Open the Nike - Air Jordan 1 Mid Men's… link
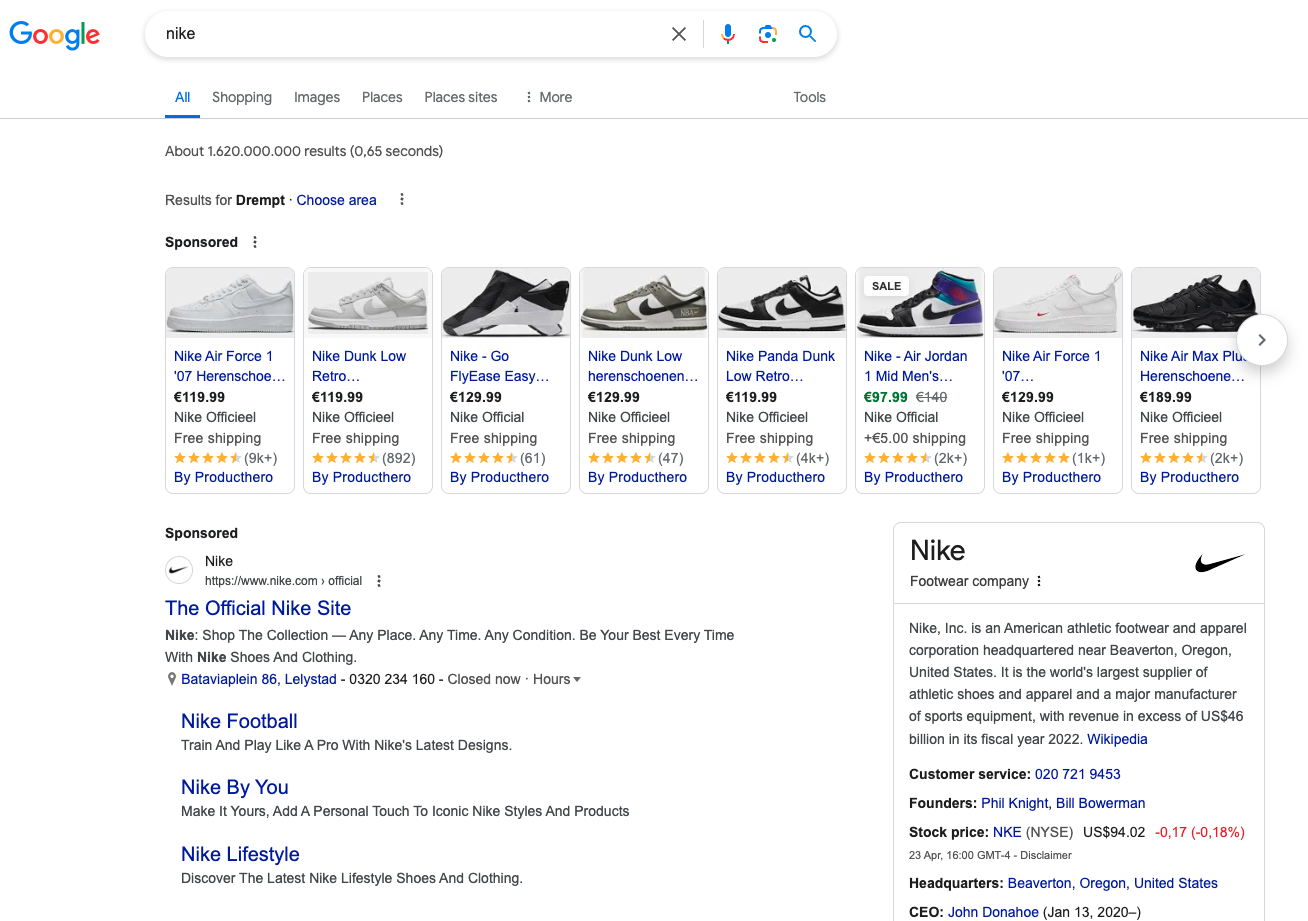This screenshot has height=921, width=1308. click(x=916, y=366)
